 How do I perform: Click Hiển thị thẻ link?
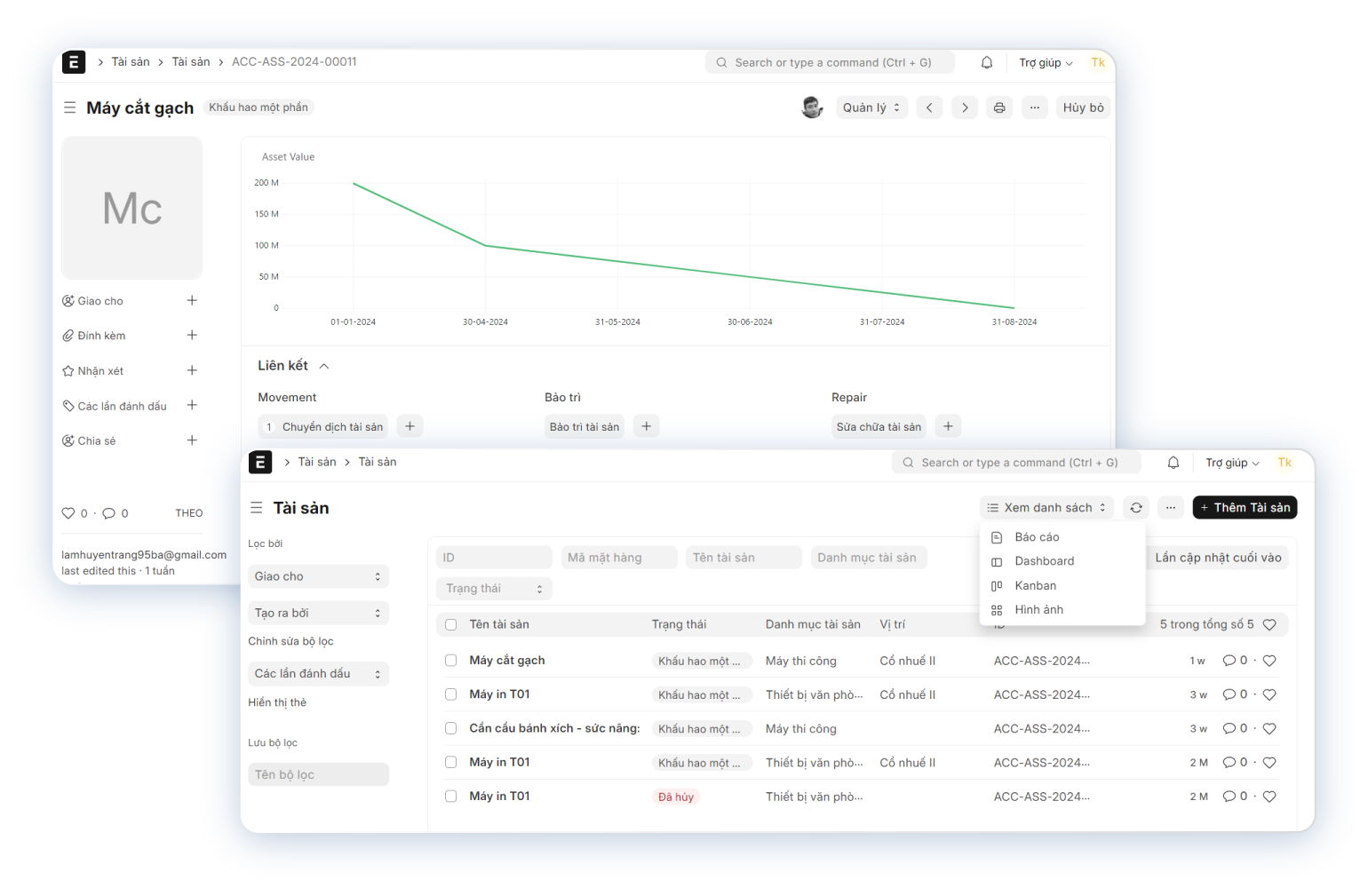277,702
